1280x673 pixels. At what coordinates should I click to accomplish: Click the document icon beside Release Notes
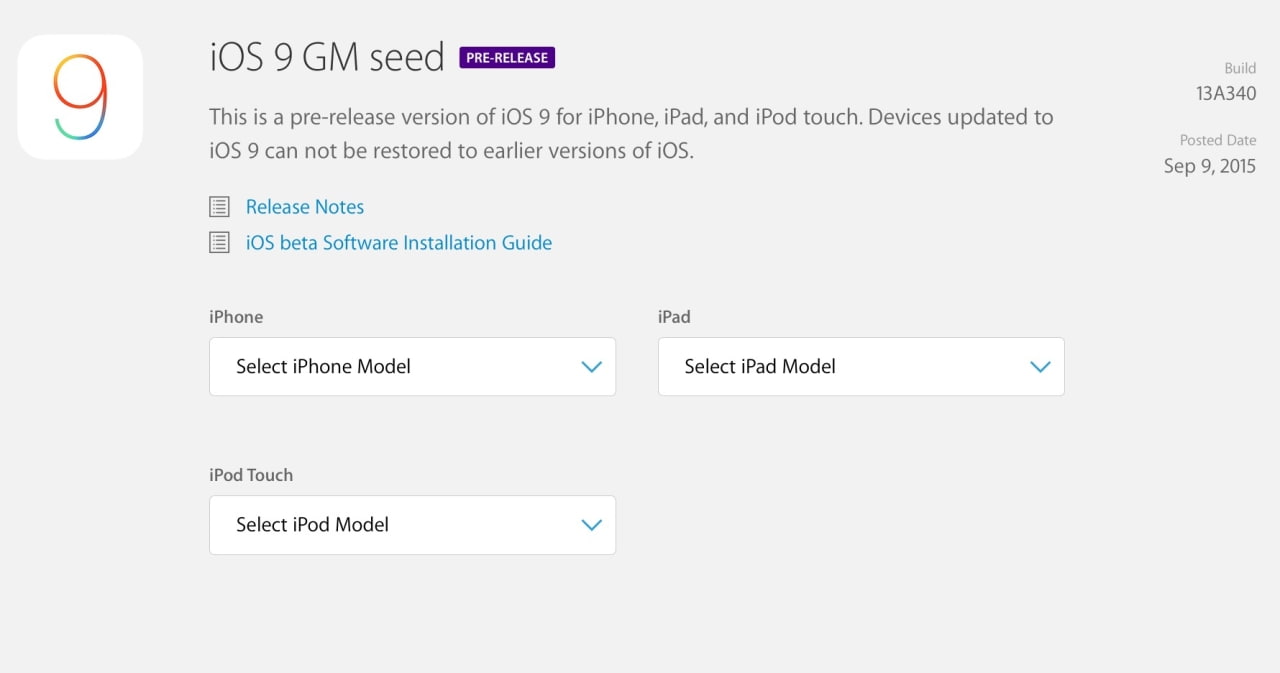pos(219,206)
